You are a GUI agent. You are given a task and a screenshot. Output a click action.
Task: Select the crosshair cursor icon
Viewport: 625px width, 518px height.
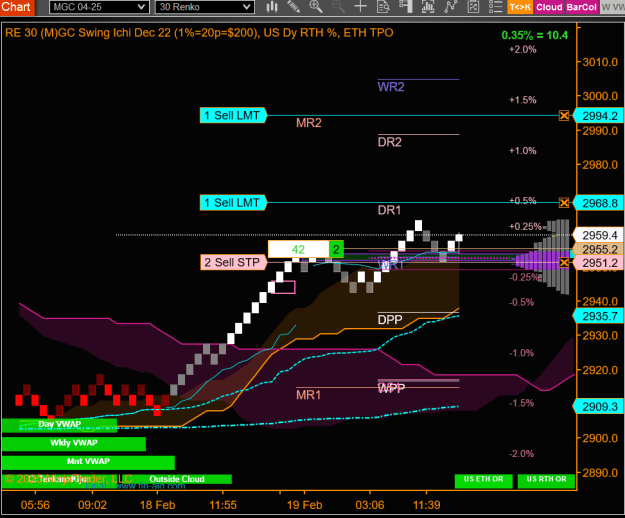(x=360, y=7)
